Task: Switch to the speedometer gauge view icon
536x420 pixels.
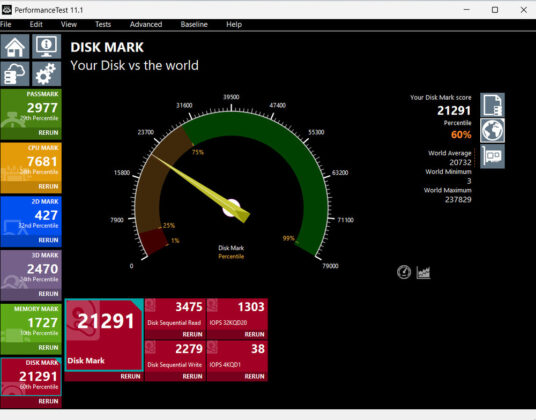Action: pos(404,272)
